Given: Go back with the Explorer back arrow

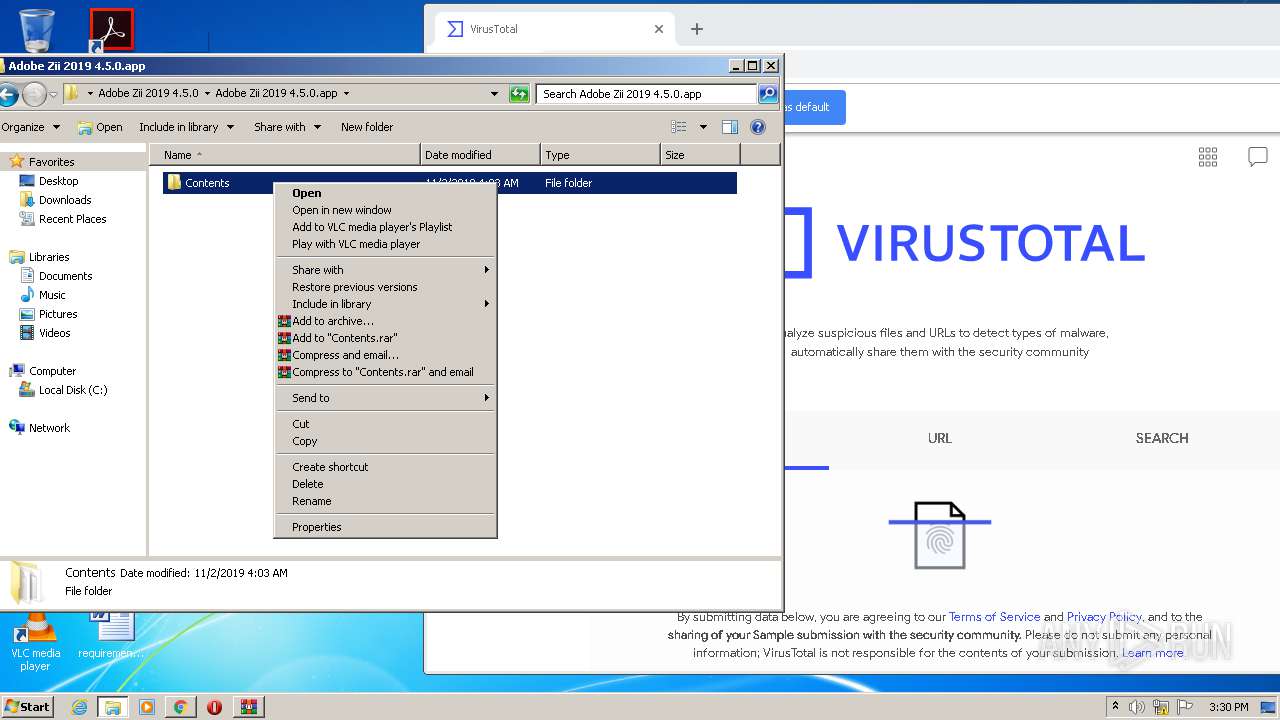Looking at the screenshot, I should (x=8, y=94).
